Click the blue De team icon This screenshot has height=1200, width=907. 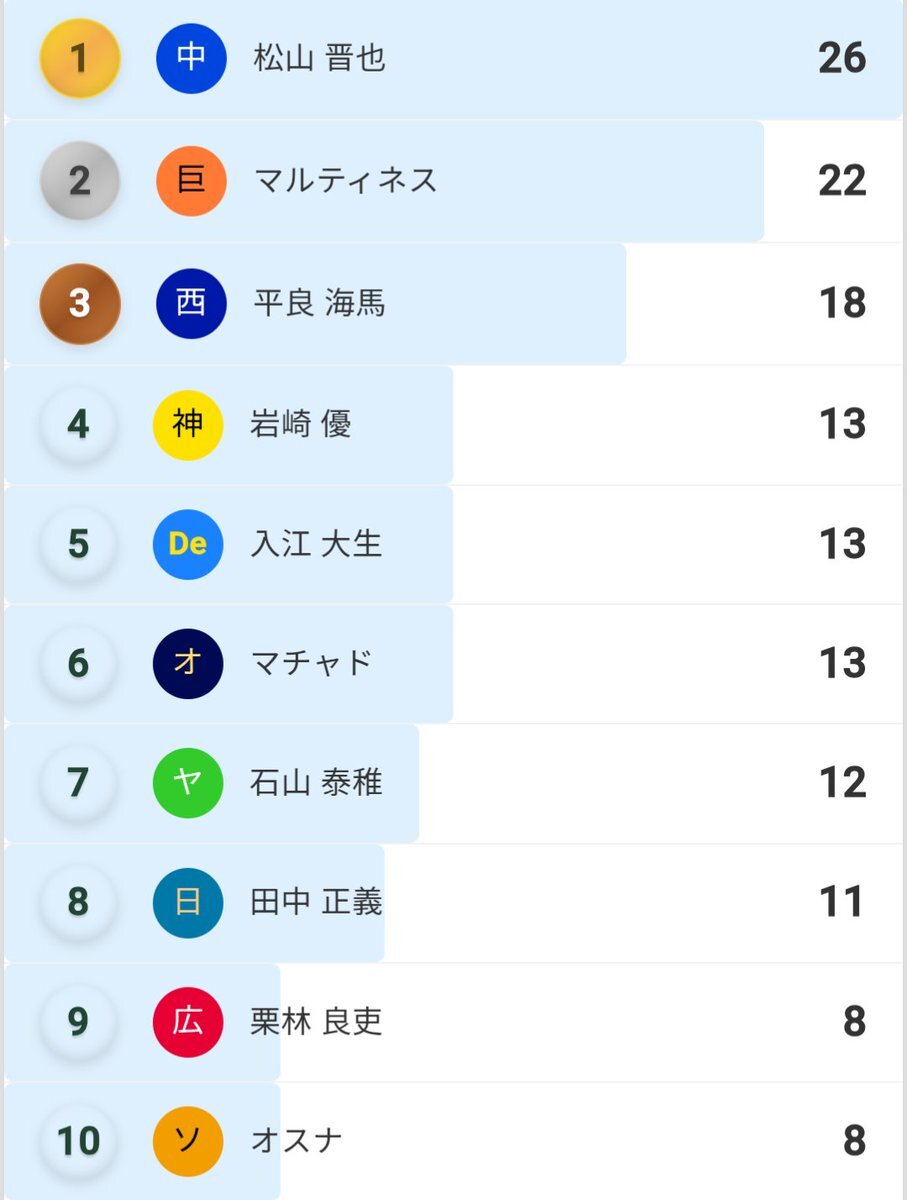187,544
